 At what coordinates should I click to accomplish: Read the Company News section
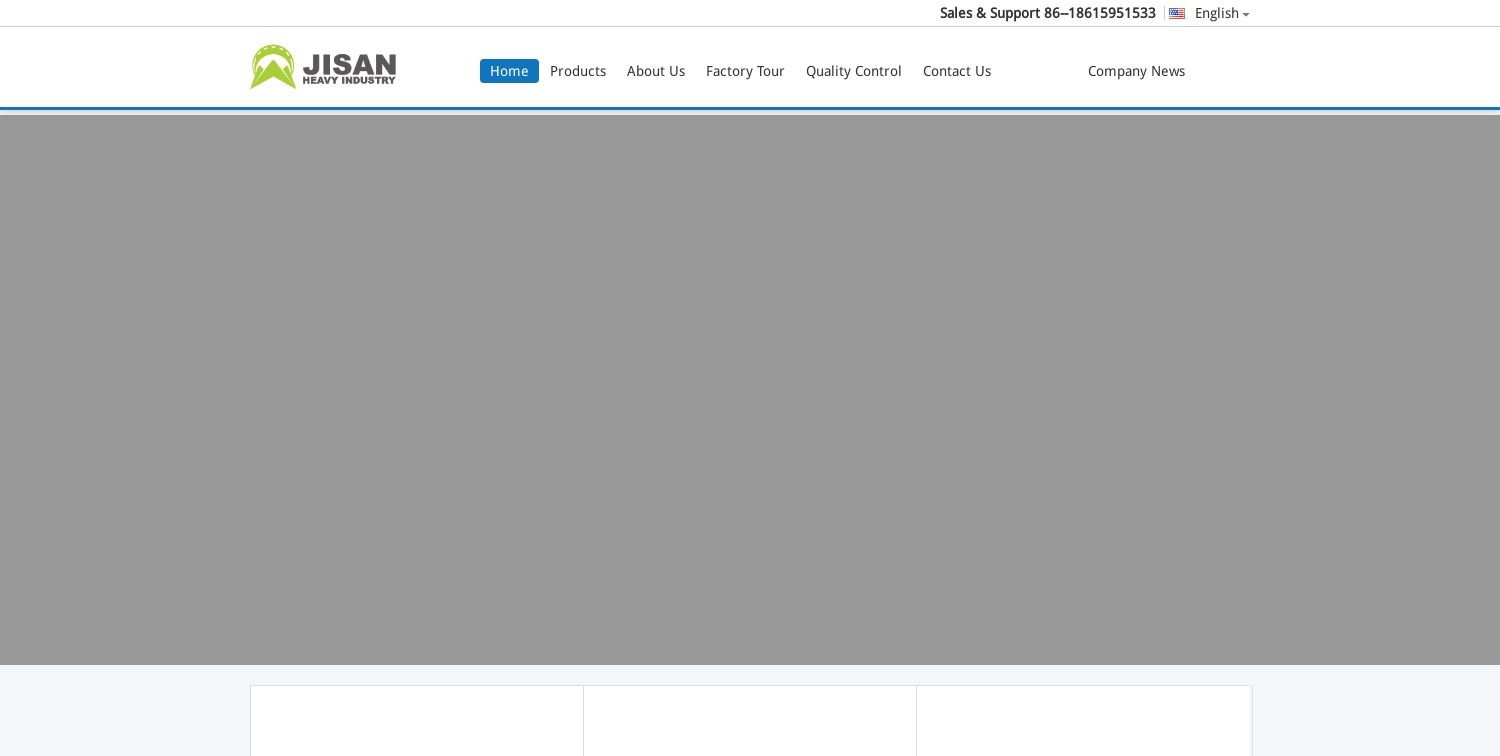click(1136, 71)
